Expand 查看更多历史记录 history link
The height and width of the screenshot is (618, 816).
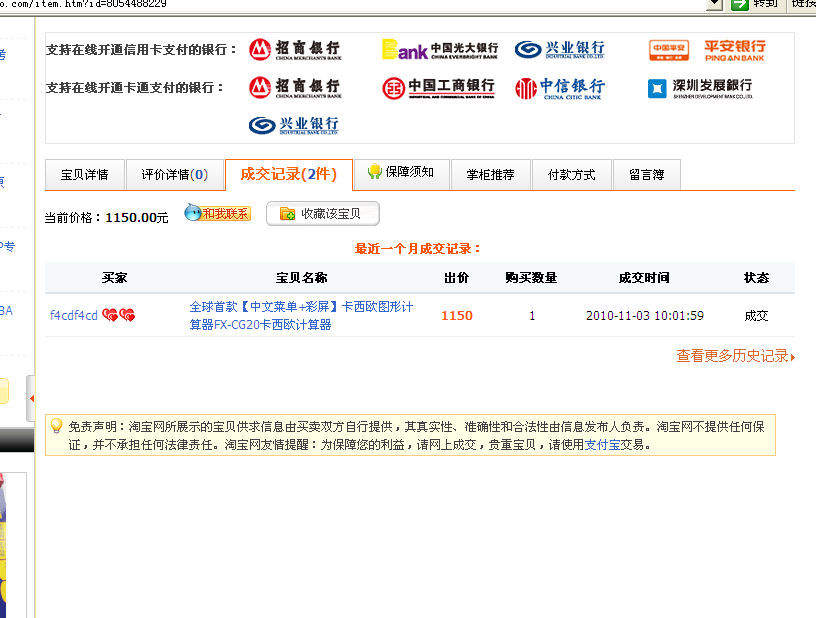tap(735, 356)
